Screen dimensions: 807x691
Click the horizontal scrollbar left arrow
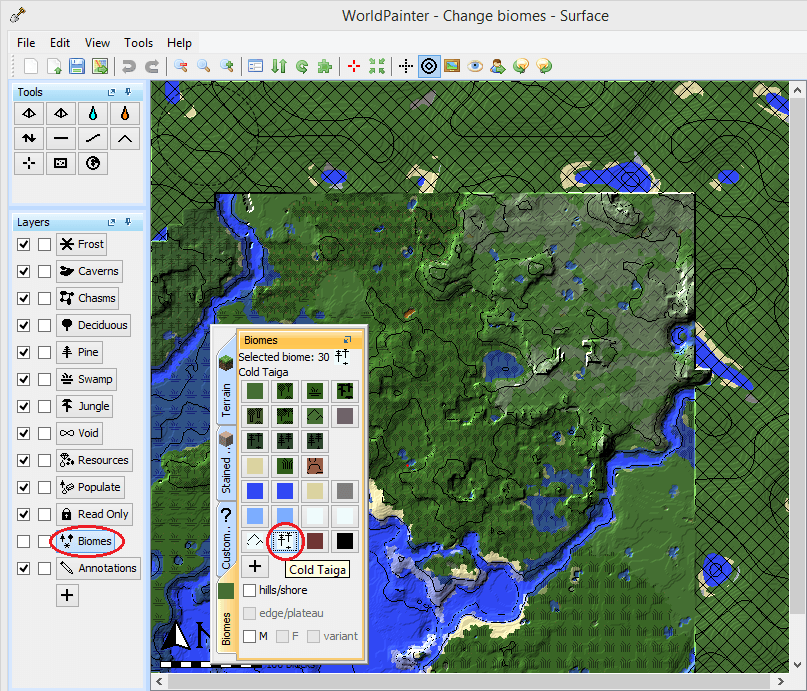(x=160, y=682)
